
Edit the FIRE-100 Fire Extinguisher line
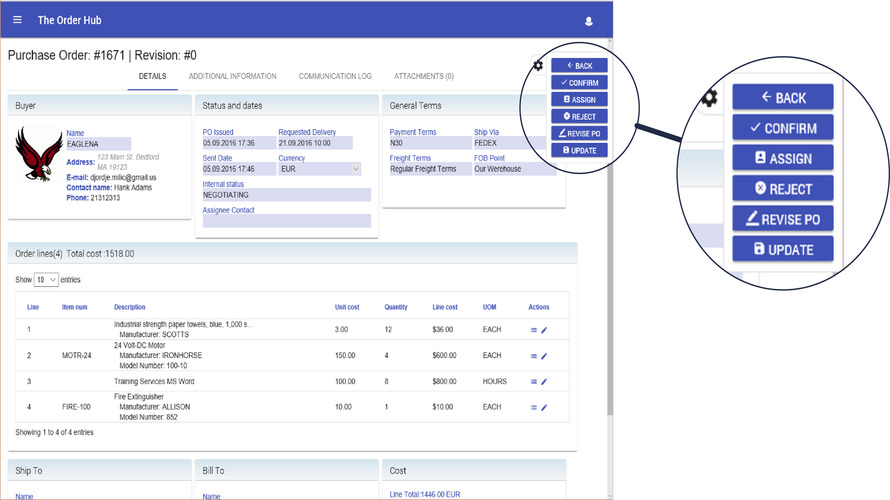[544, 407]
